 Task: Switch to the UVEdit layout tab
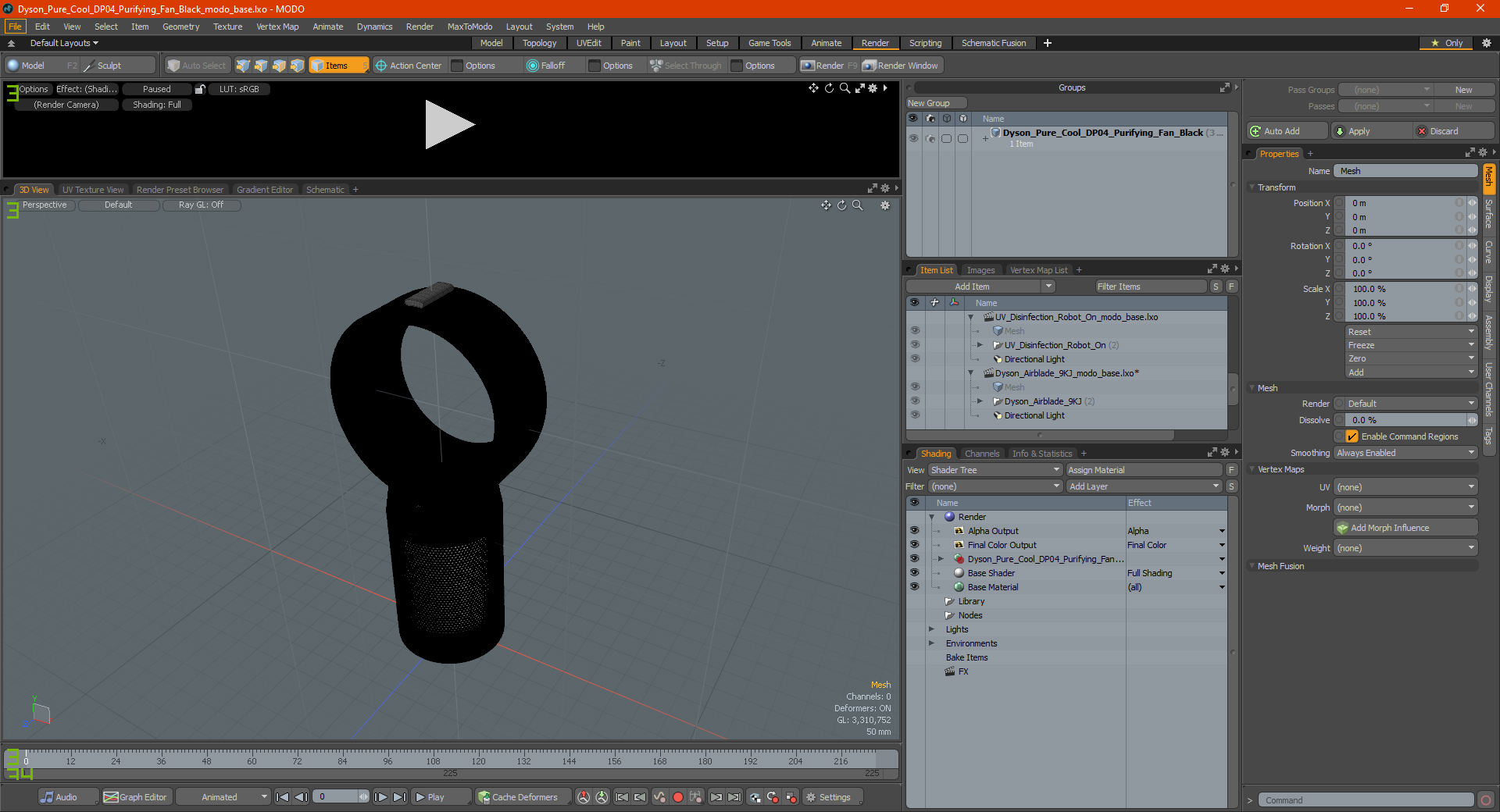tap(588, 43)
